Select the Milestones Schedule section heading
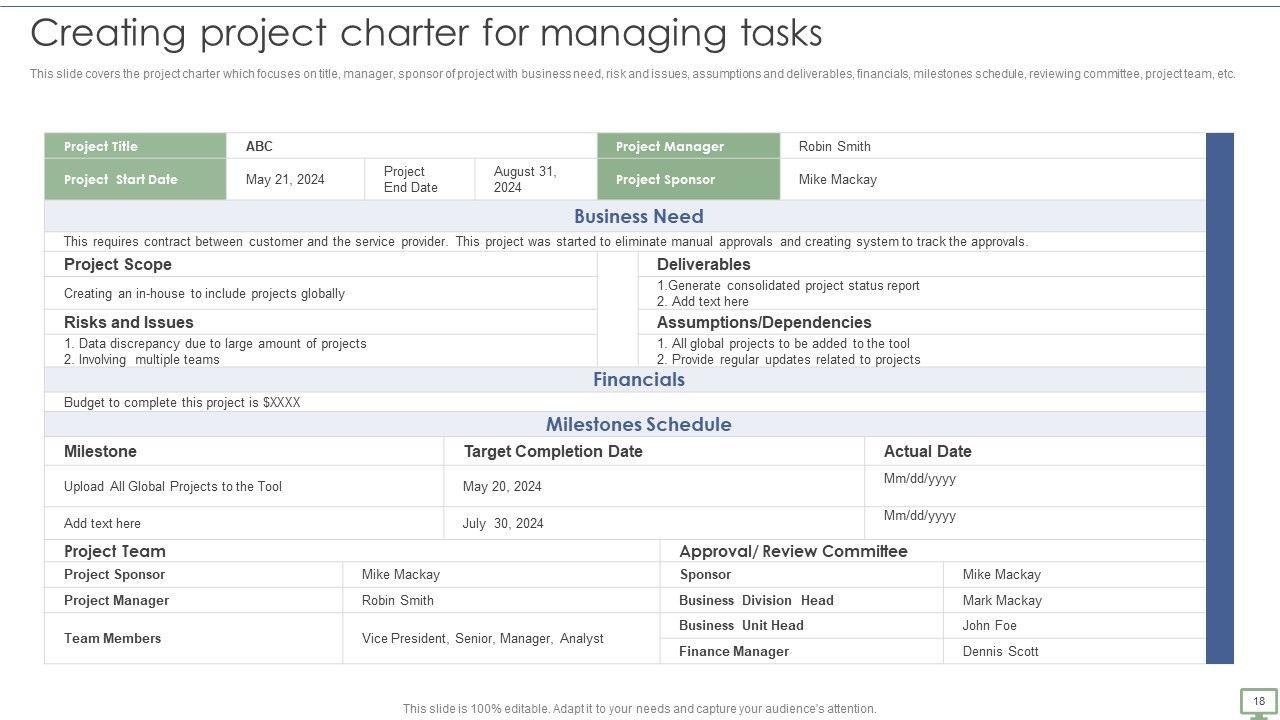The width and height of the screenshot is (1280, 720). 638,424
